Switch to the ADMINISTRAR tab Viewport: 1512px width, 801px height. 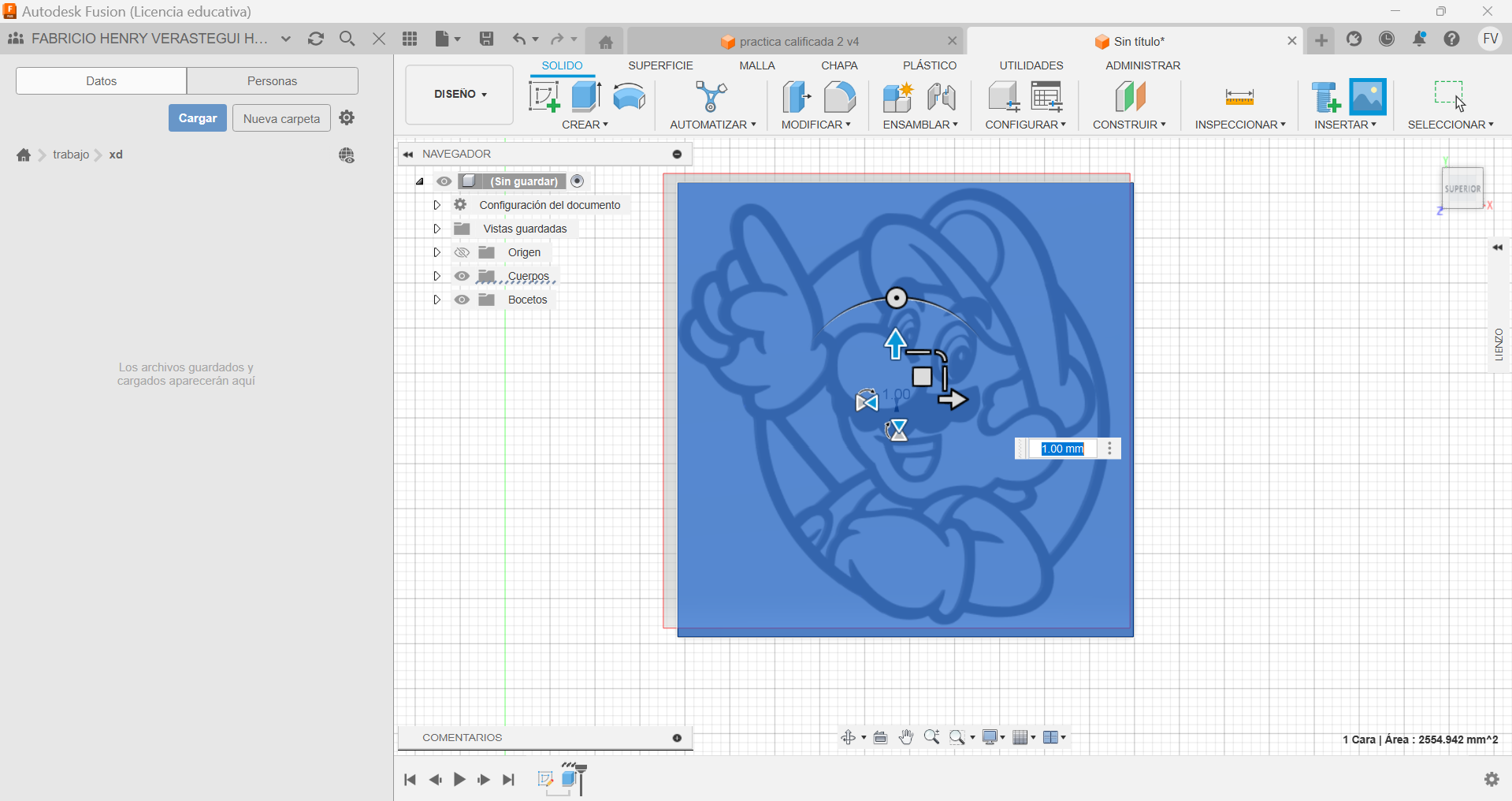[x=1142, y=65]
